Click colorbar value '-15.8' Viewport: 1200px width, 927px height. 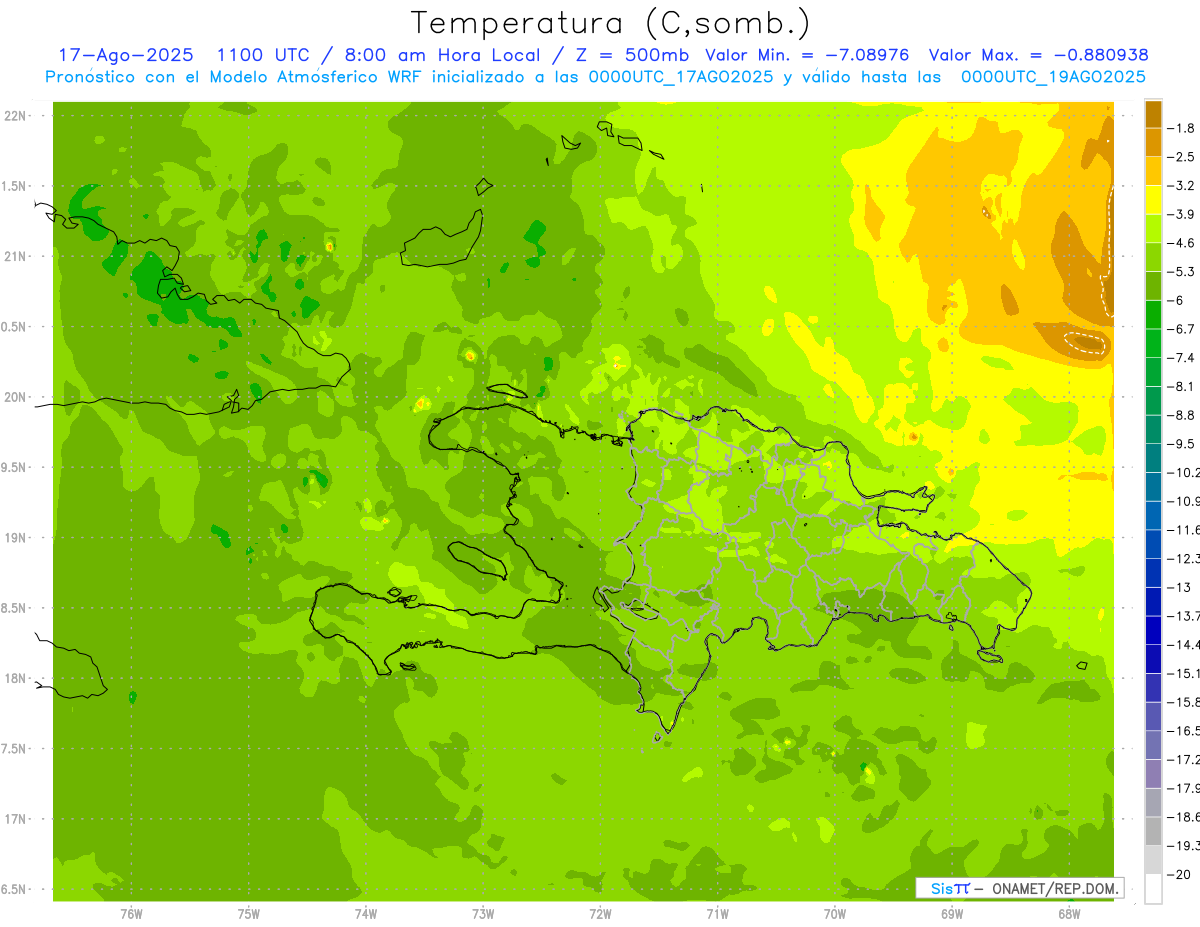1183,703
